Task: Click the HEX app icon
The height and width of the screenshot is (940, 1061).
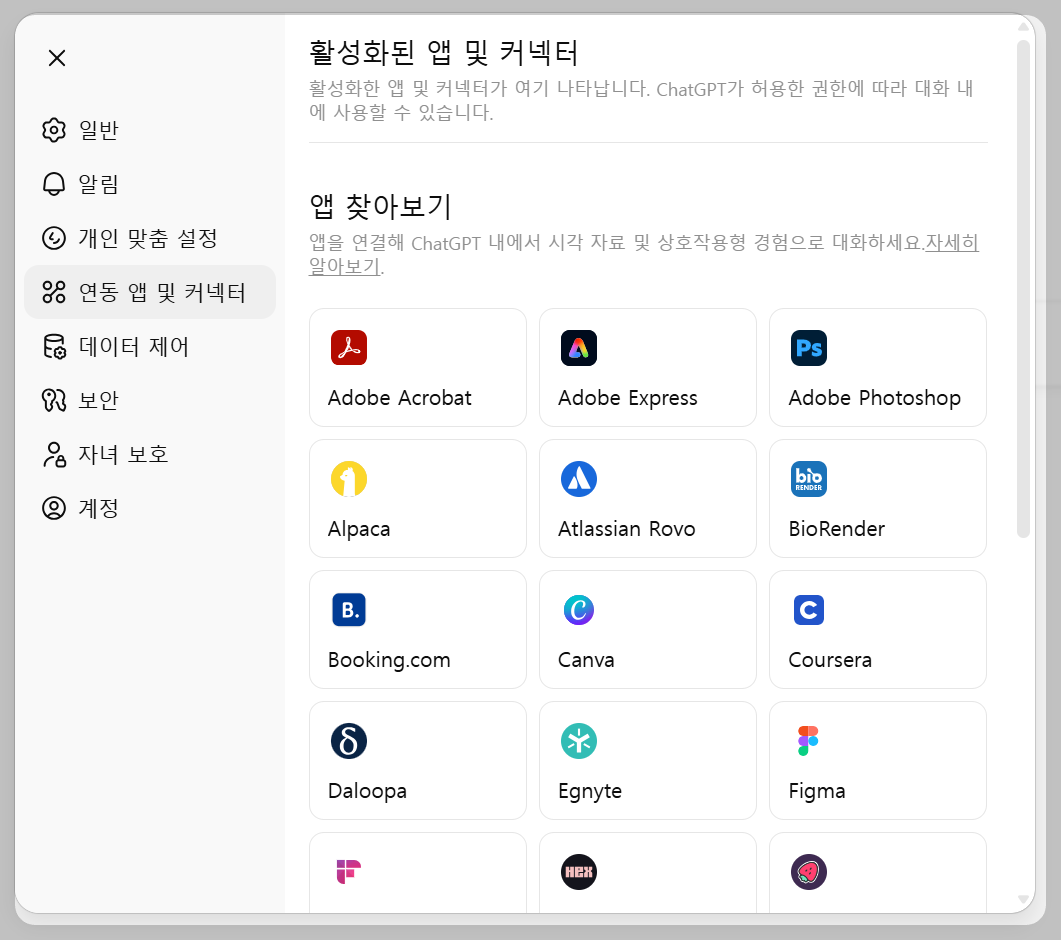Action: [x=579, y=872]
